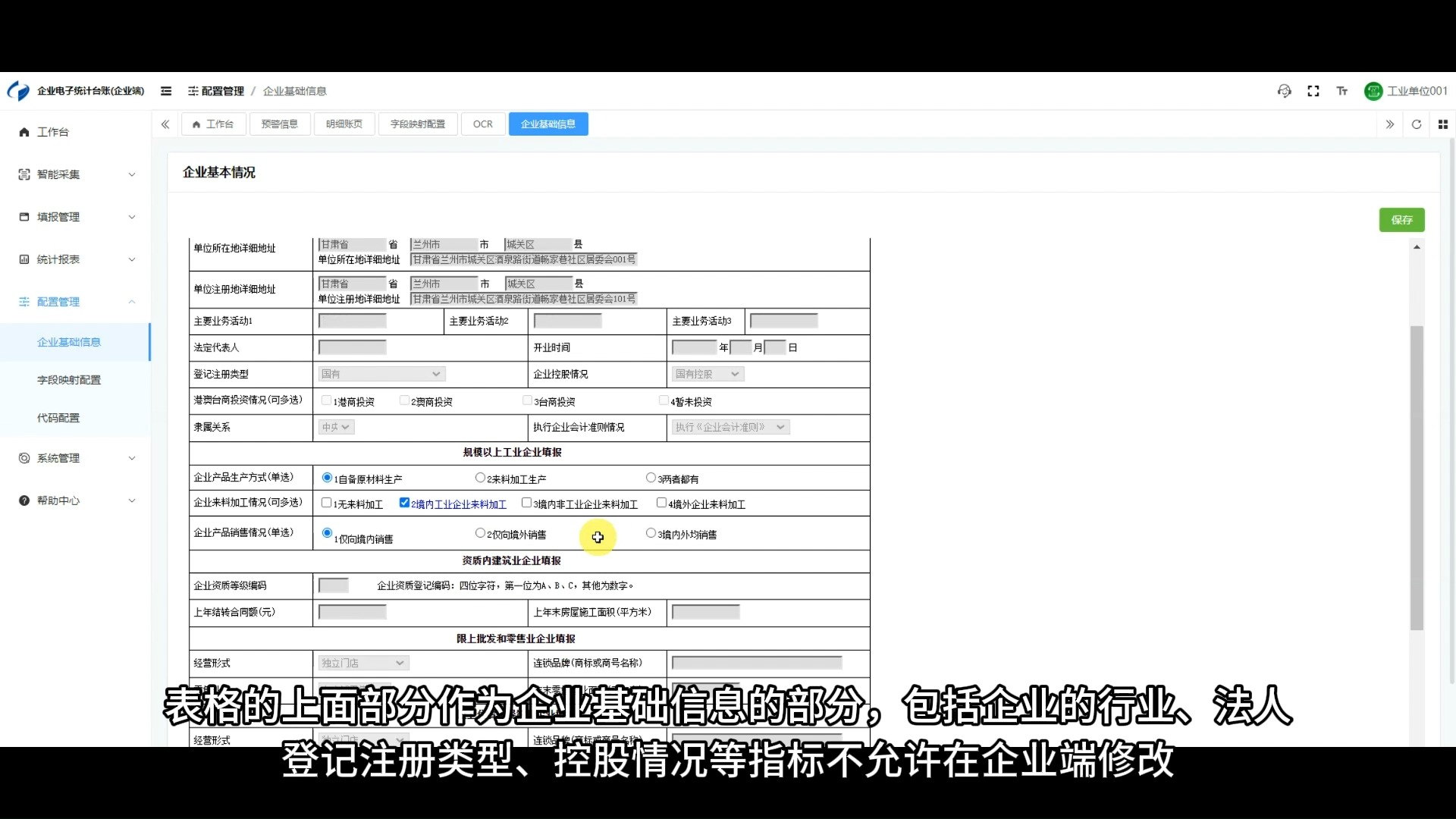Open 企业基础信息 in sidebar
1456x819 pixels.
pyautogui.click(x=75, y=342)
